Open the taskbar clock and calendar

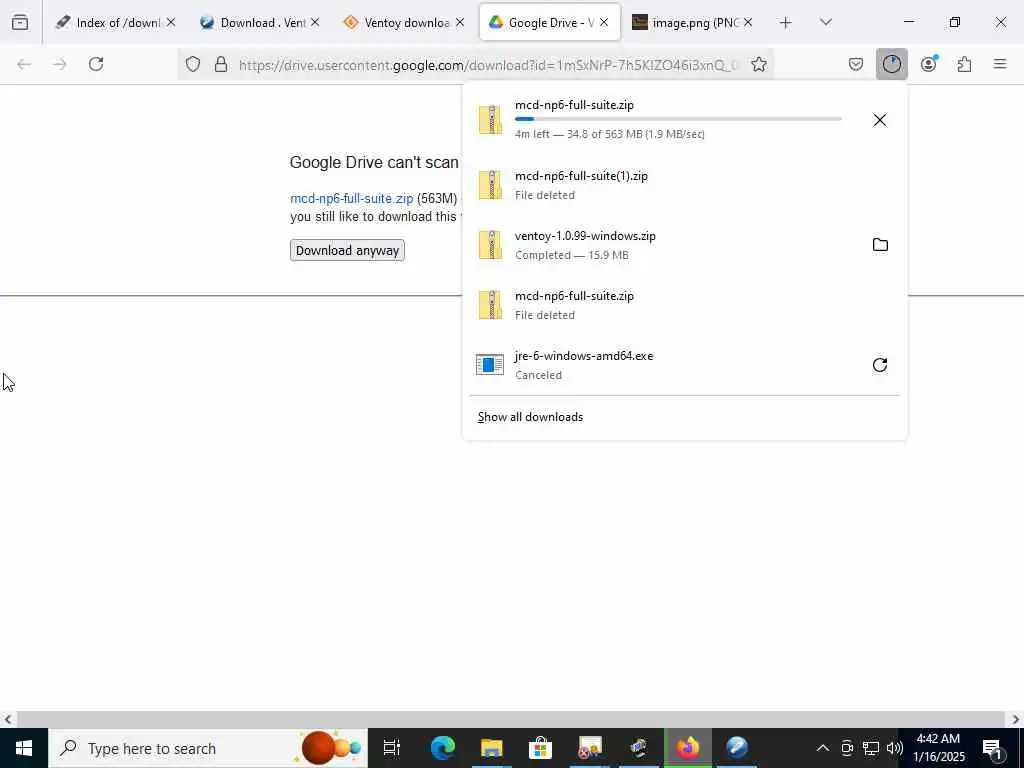938,748
